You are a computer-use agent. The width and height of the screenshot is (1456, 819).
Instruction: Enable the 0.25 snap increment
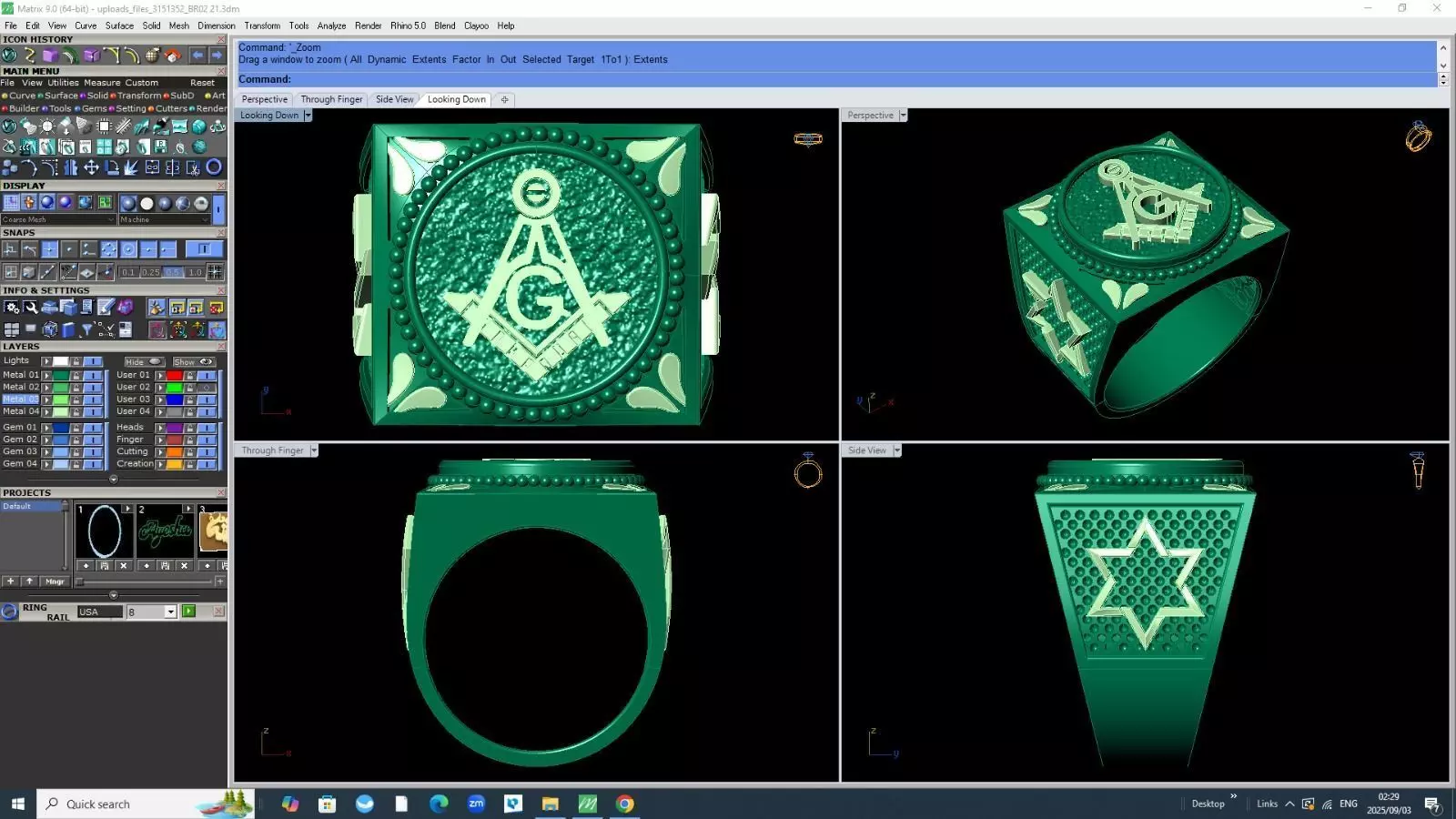[150, 272]
